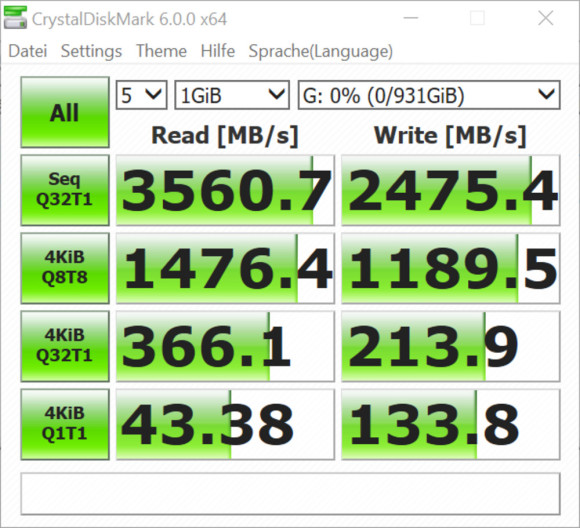Start the 4KiB Q8T8 test
Viewport: 580px width, 528px height.
pos(65,268)
